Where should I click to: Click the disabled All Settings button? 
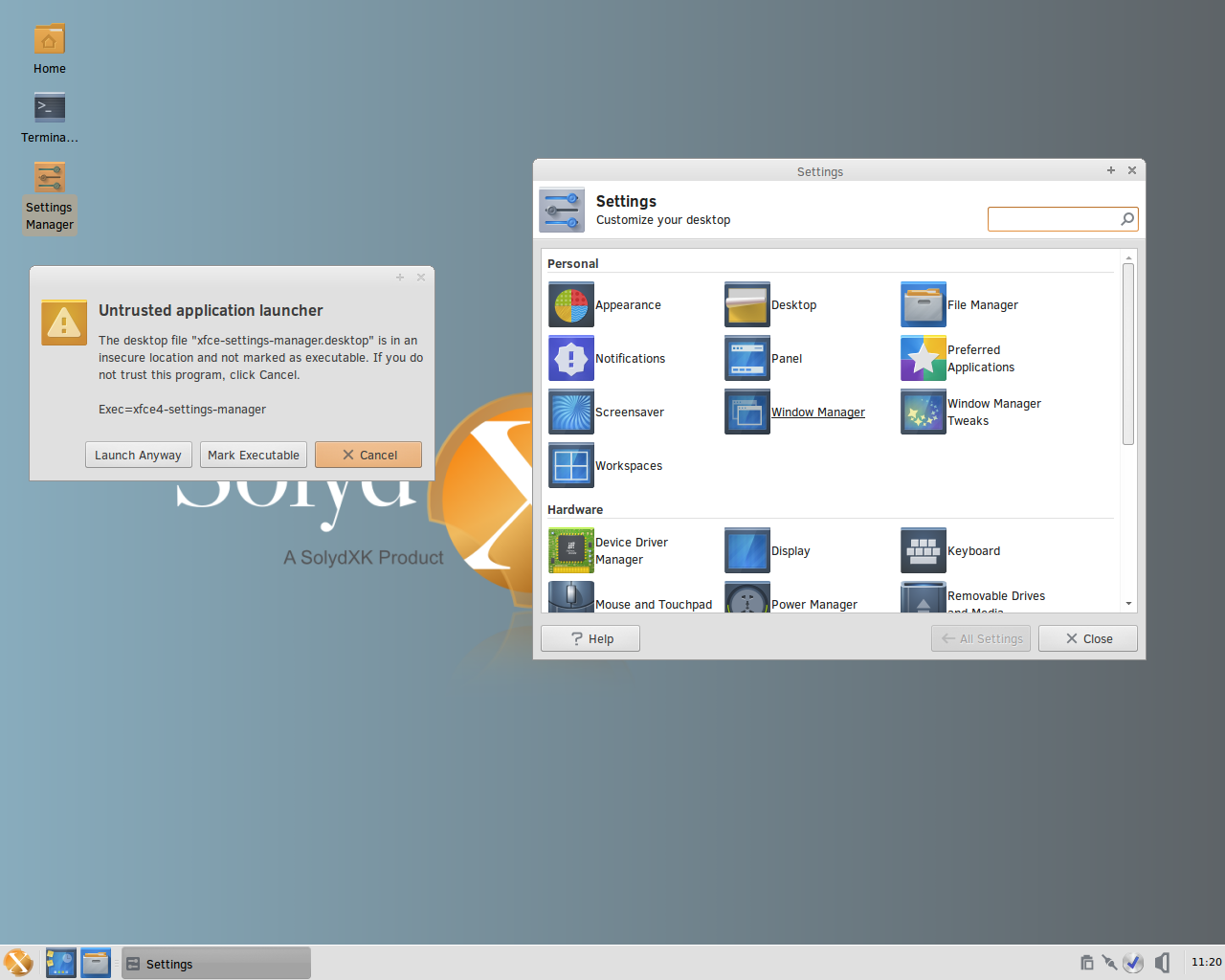981,638
